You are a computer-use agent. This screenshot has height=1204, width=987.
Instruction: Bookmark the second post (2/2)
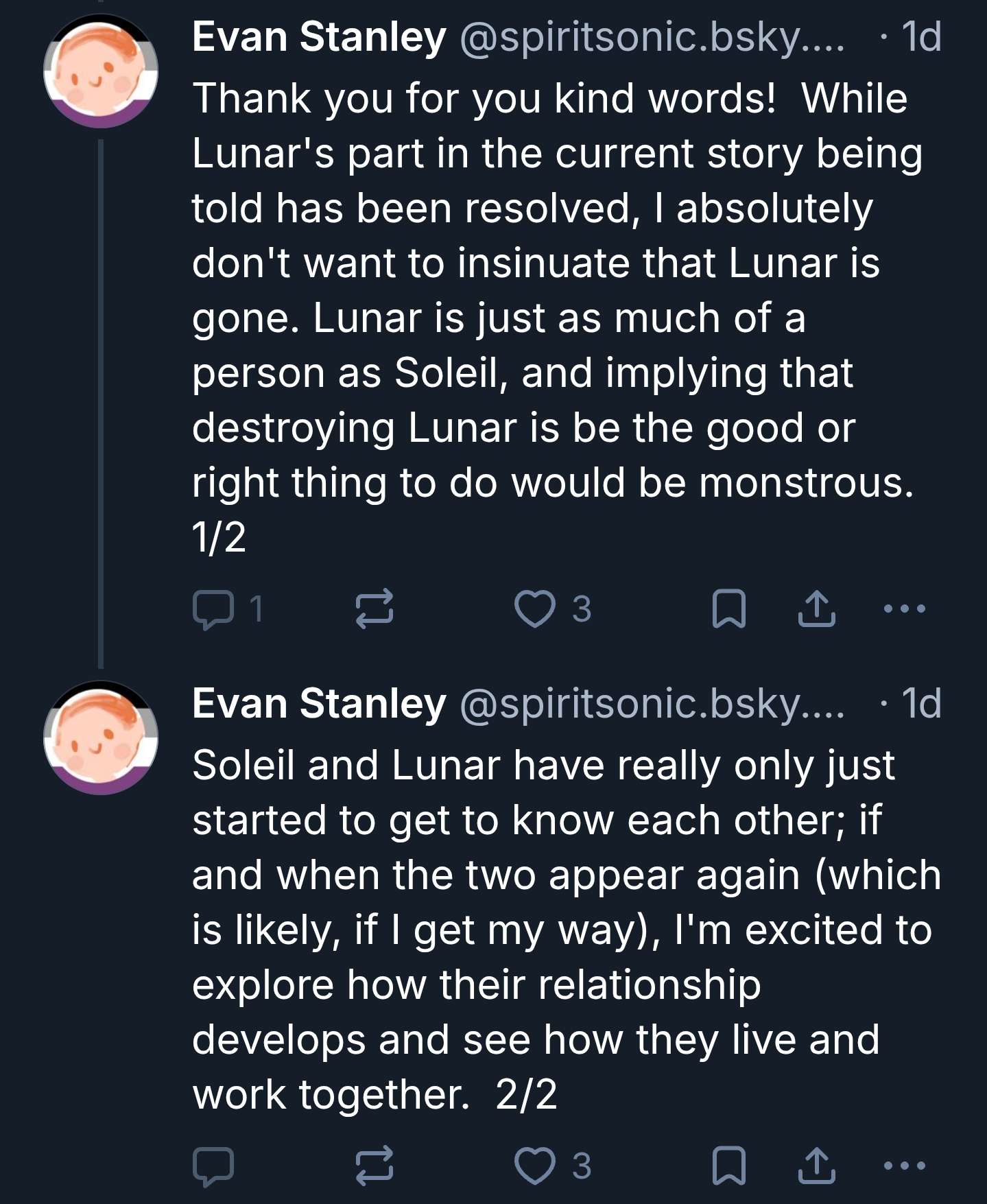729,1166
